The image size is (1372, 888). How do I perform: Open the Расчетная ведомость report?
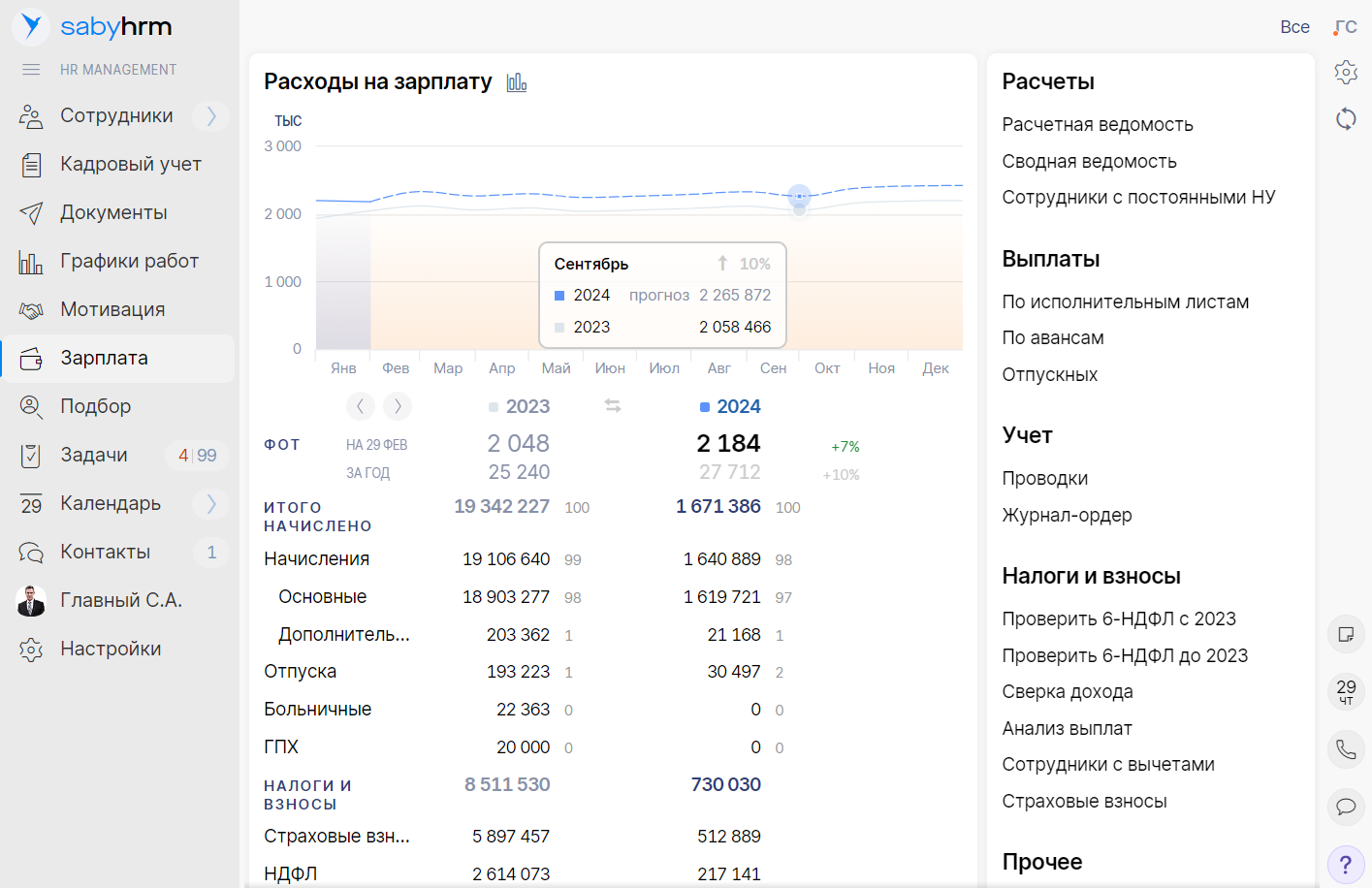(x=1099, y=124)
